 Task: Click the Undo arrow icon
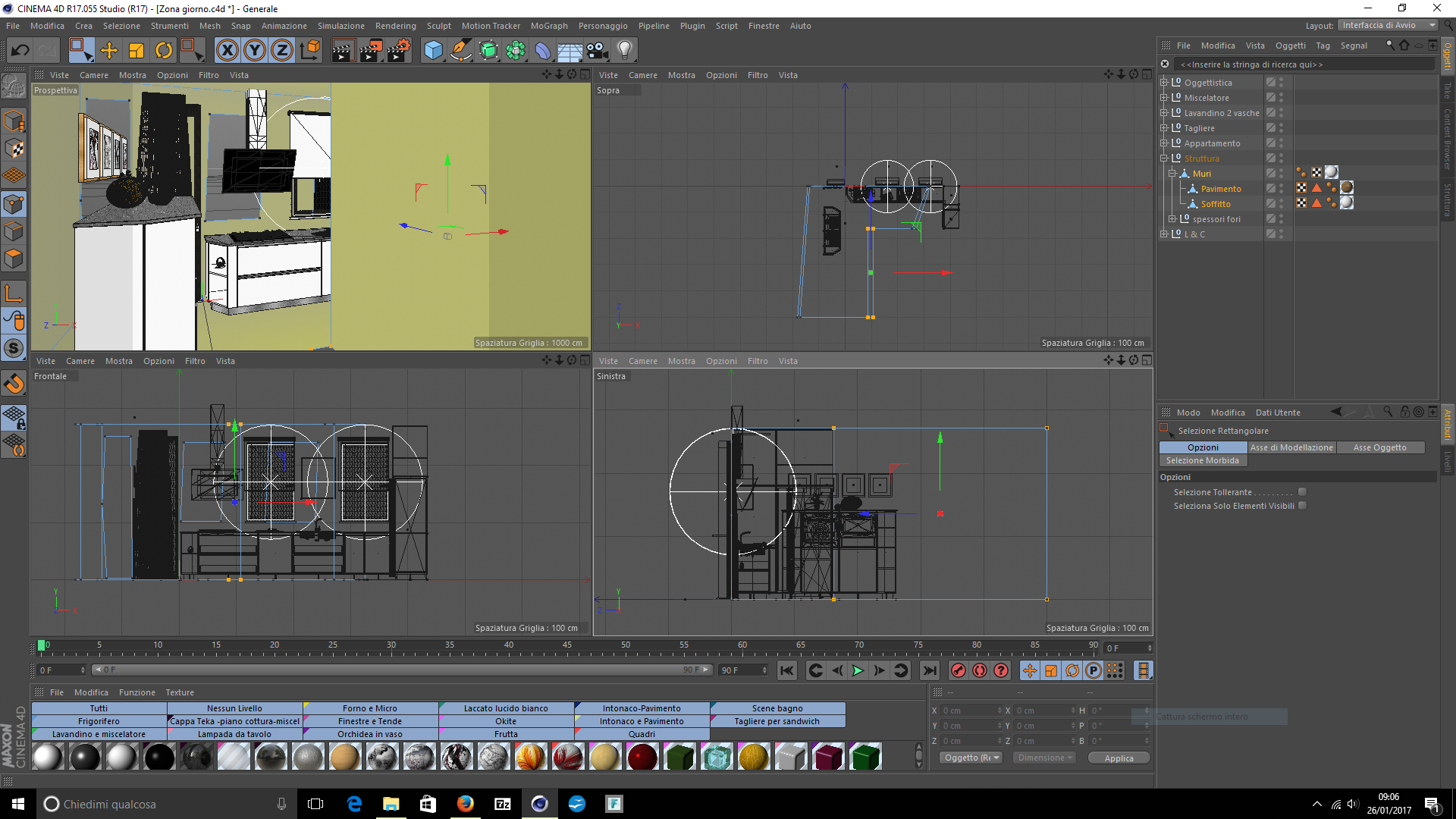[20, 51]
